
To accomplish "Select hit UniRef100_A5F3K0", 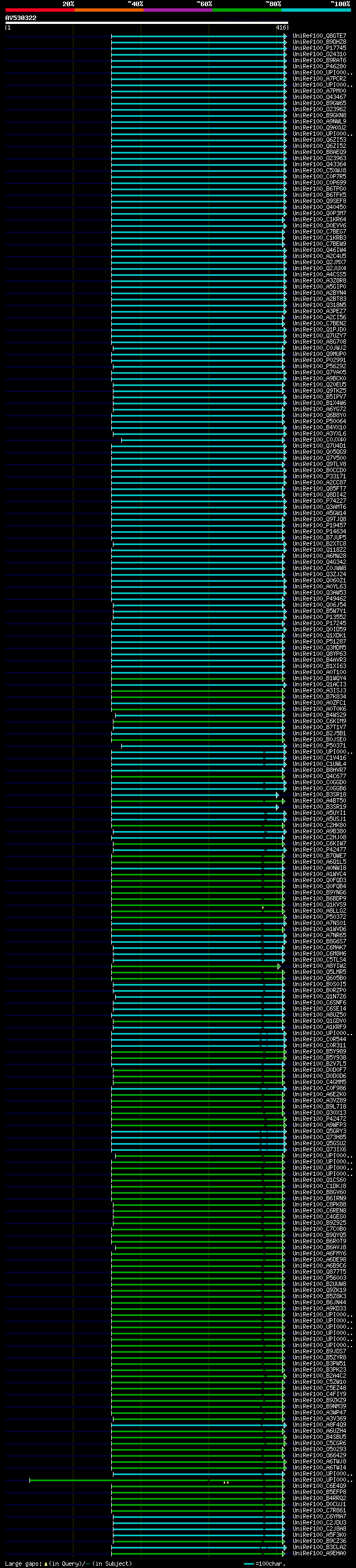I will [319, 1535].
